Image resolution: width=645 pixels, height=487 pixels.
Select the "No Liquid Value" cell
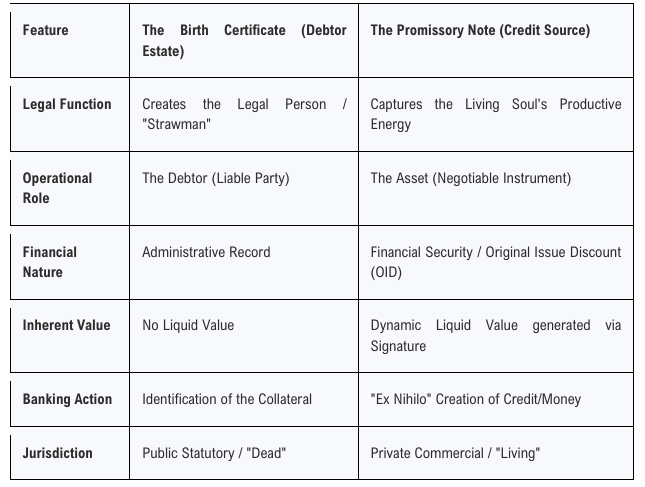coord(188,325)
